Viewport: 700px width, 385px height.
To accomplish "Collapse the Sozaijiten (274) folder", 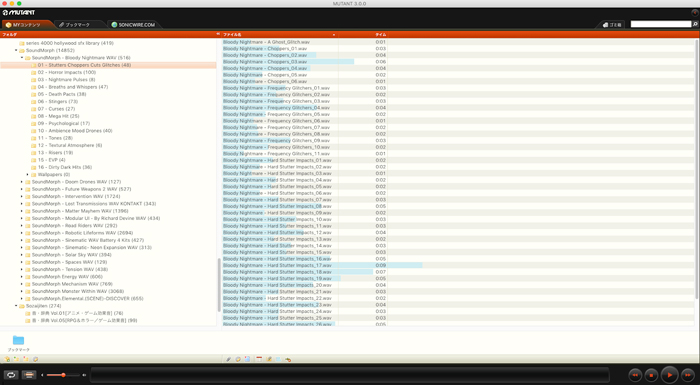I will 16,306.
